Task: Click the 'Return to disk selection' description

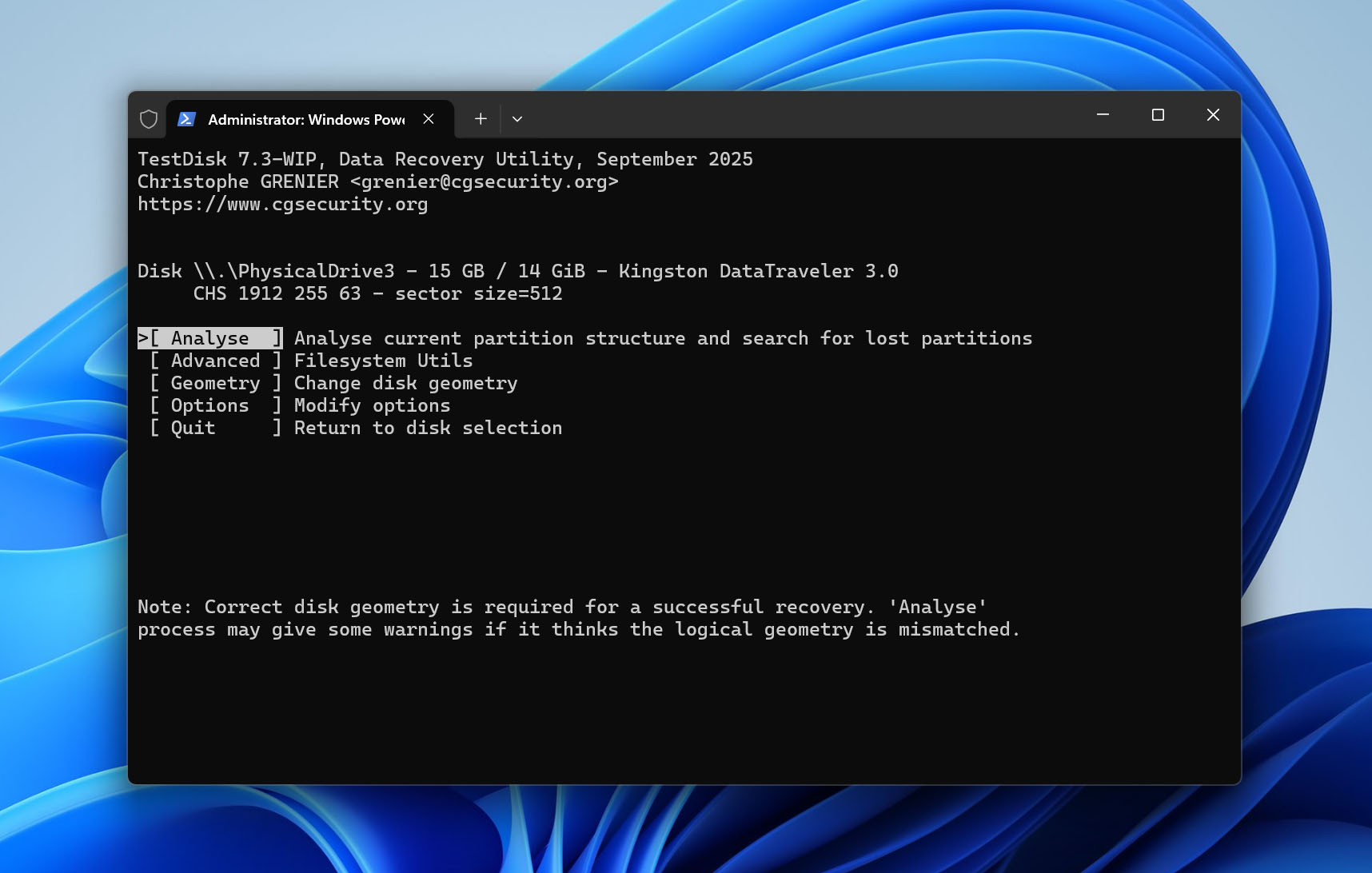Action: click(429, 428)
